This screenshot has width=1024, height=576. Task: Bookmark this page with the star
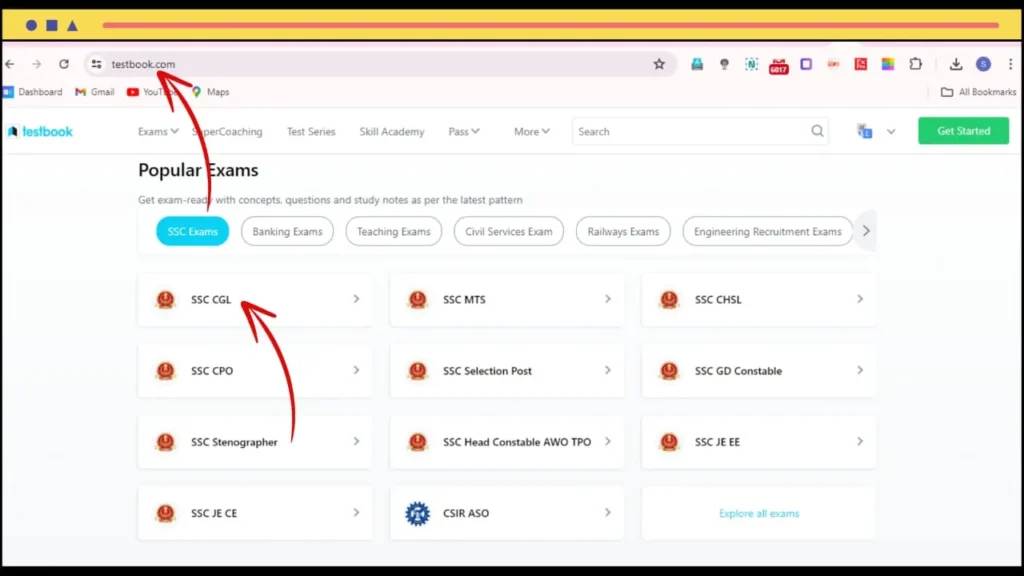coord(659,64)
